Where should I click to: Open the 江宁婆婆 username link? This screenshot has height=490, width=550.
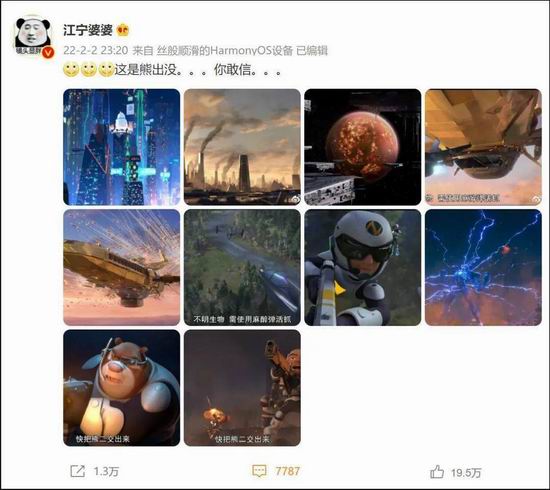[x=88, y=30]
